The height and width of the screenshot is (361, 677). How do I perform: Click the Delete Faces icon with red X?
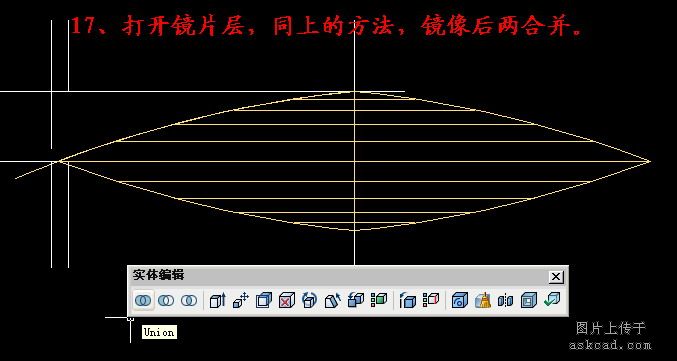287,300
